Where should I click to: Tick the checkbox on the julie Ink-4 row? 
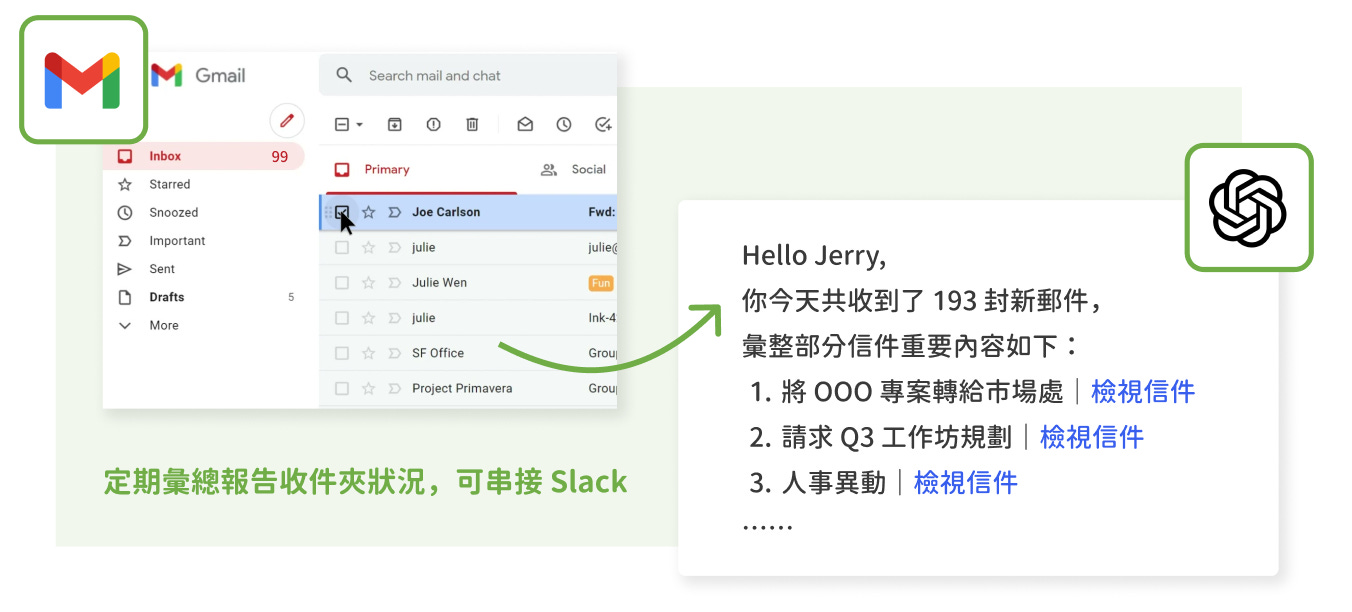pyautogui.click(x=342, y=318)
